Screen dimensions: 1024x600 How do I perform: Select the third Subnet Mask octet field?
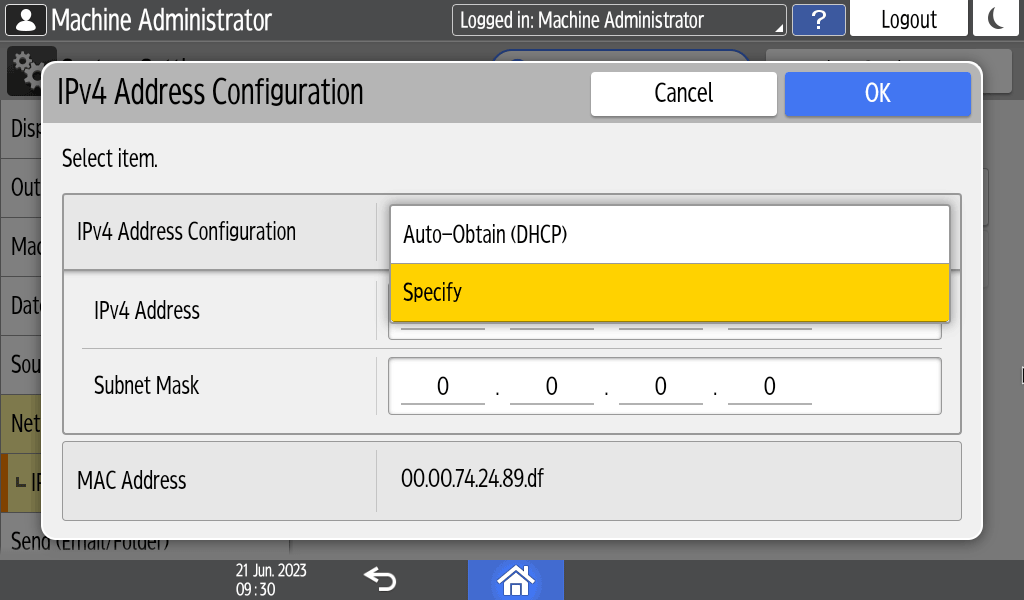point(661,386)
